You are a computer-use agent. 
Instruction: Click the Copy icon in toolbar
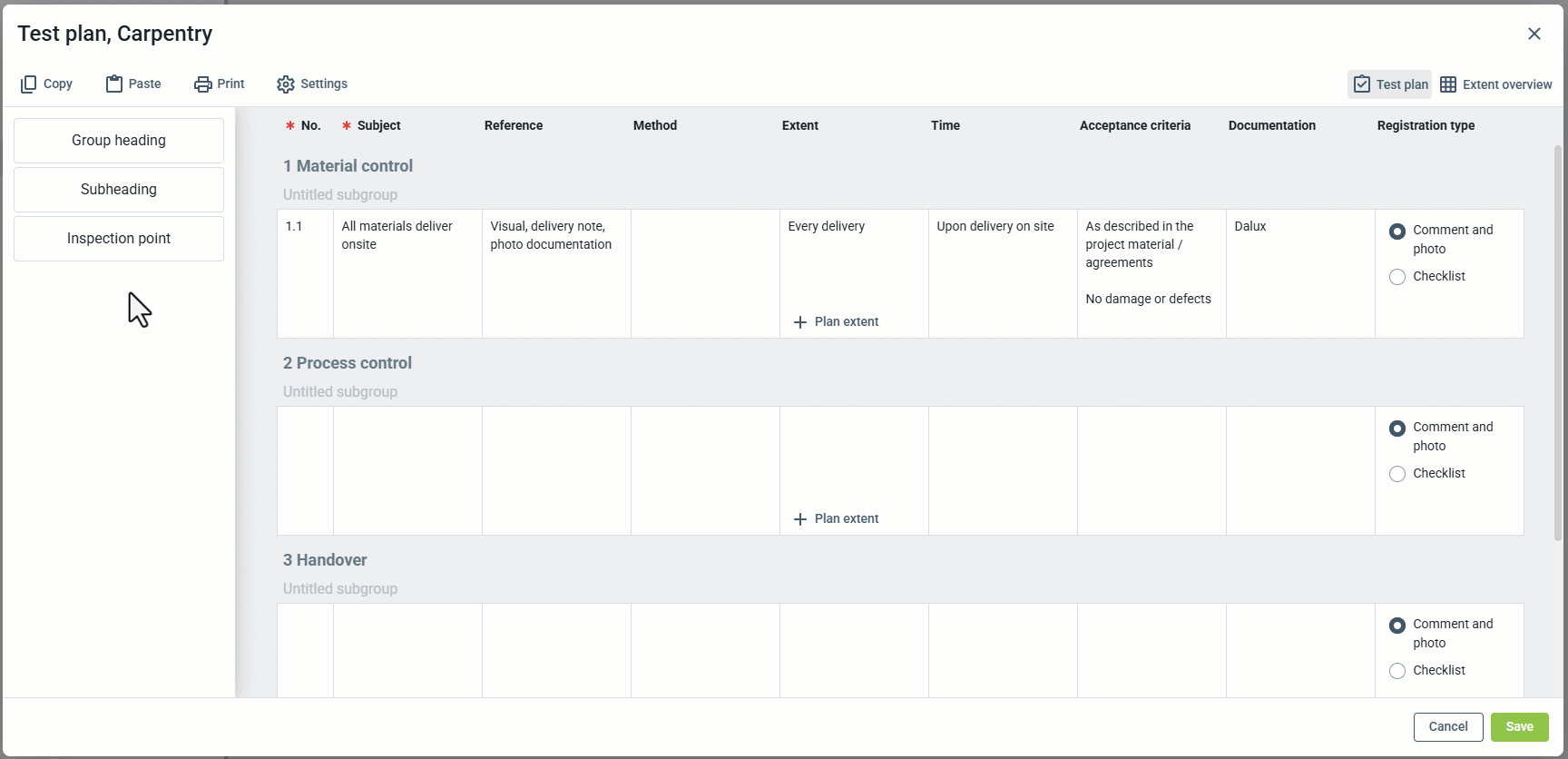coord(29,84)
